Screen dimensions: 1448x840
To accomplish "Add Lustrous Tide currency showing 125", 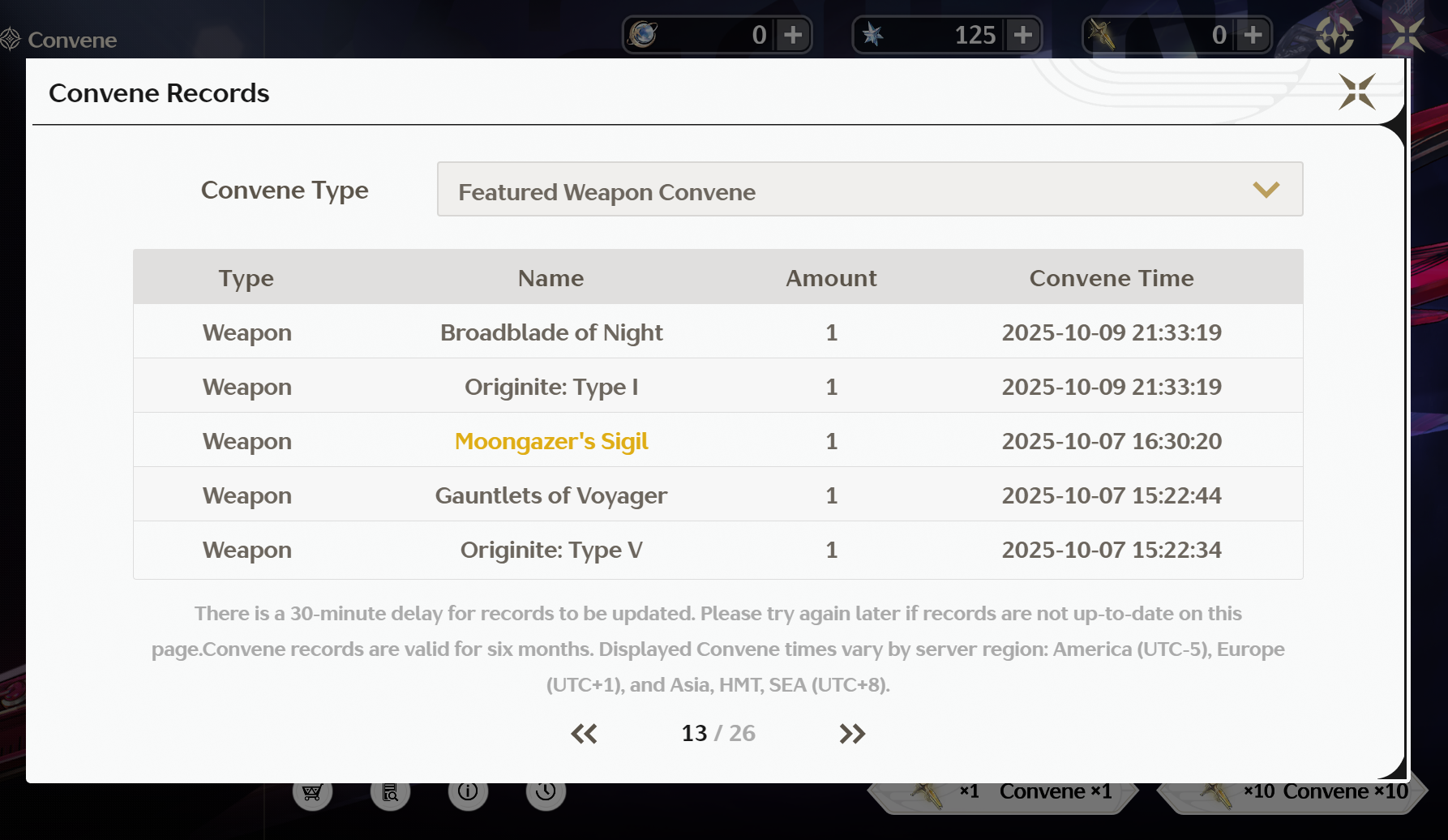I will (x=1023, y=35).
